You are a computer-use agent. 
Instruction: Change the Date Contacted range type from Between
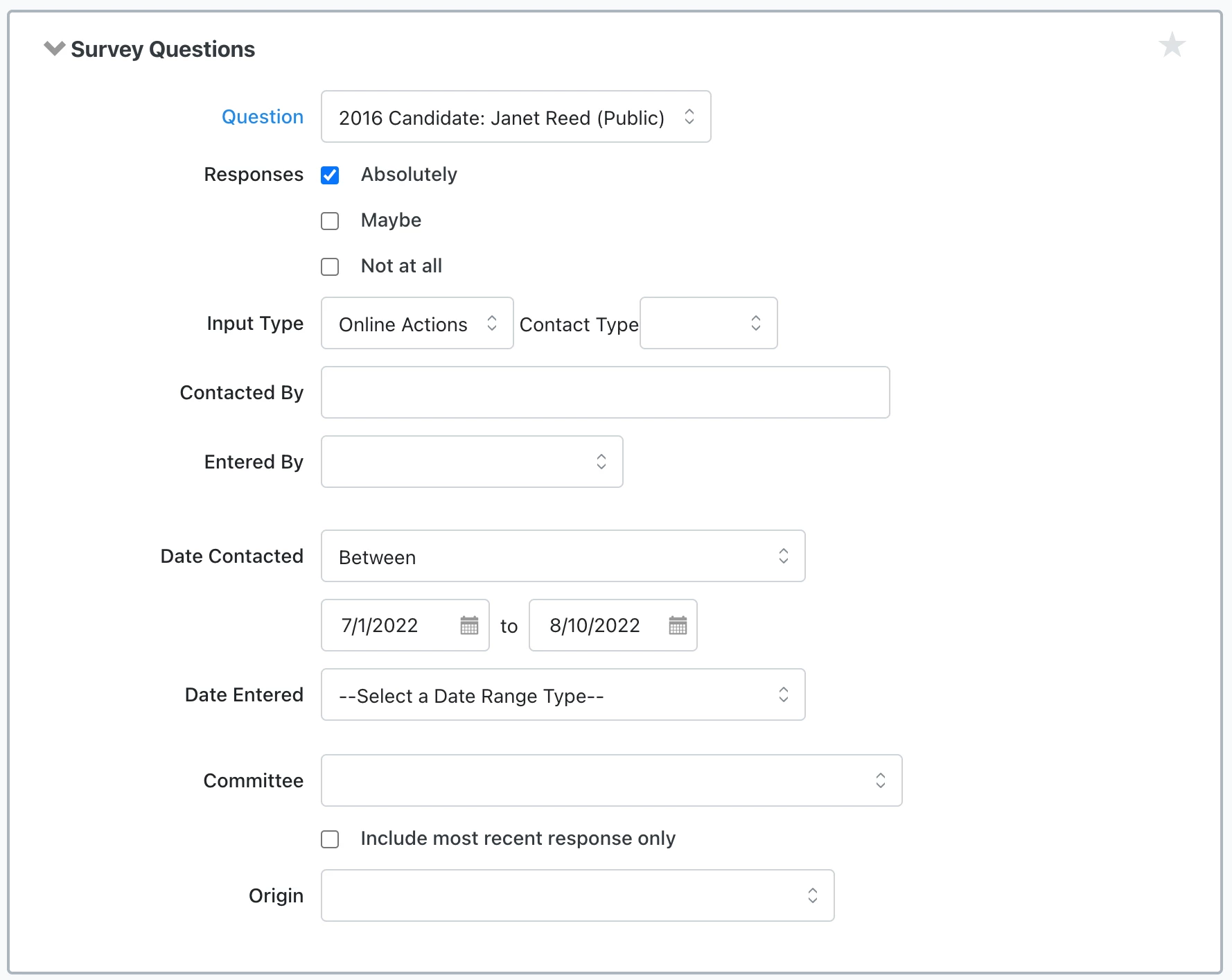(x=563, y=556)
